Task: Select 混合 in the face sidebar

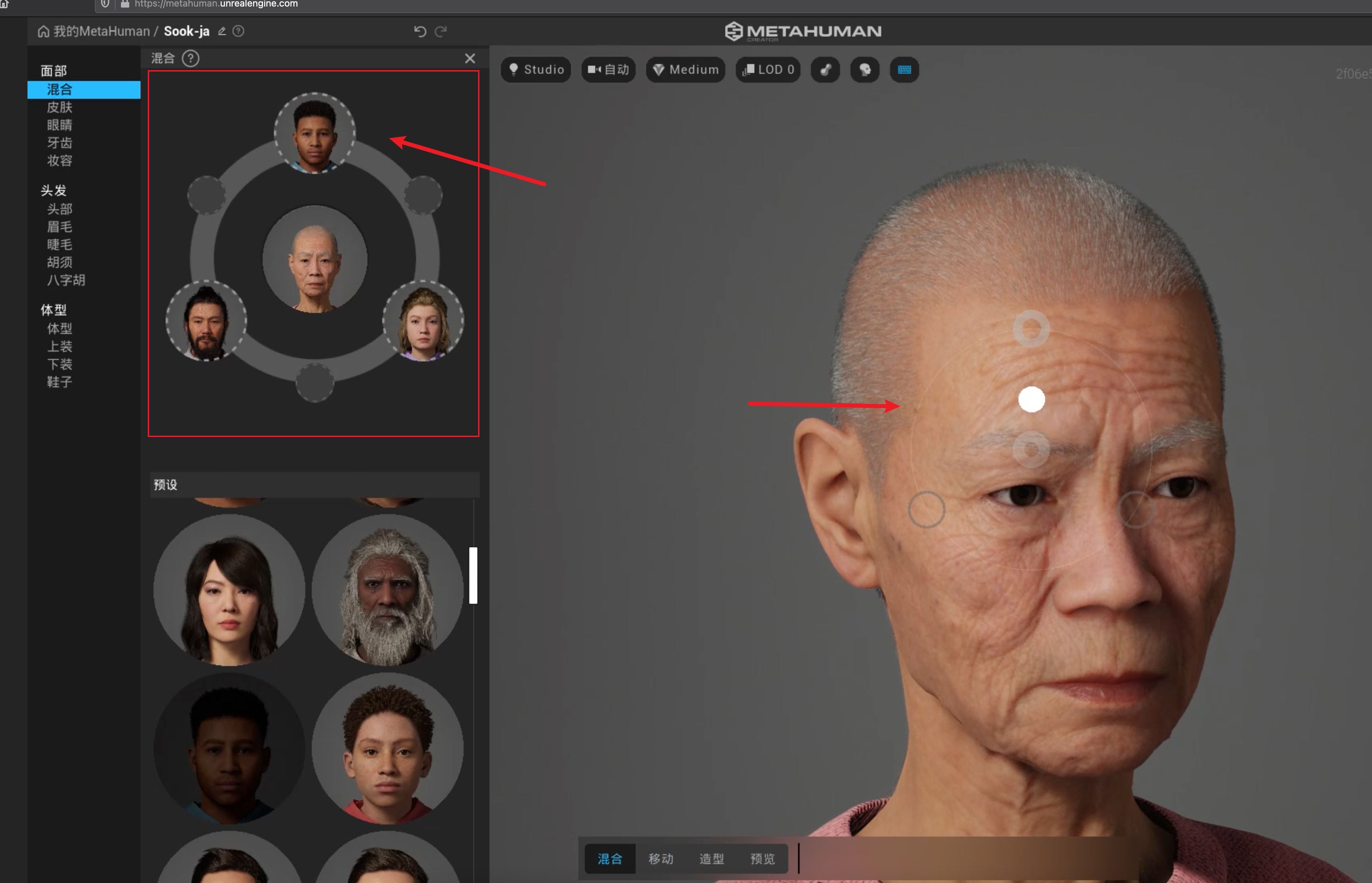Action: click(84, 89)
